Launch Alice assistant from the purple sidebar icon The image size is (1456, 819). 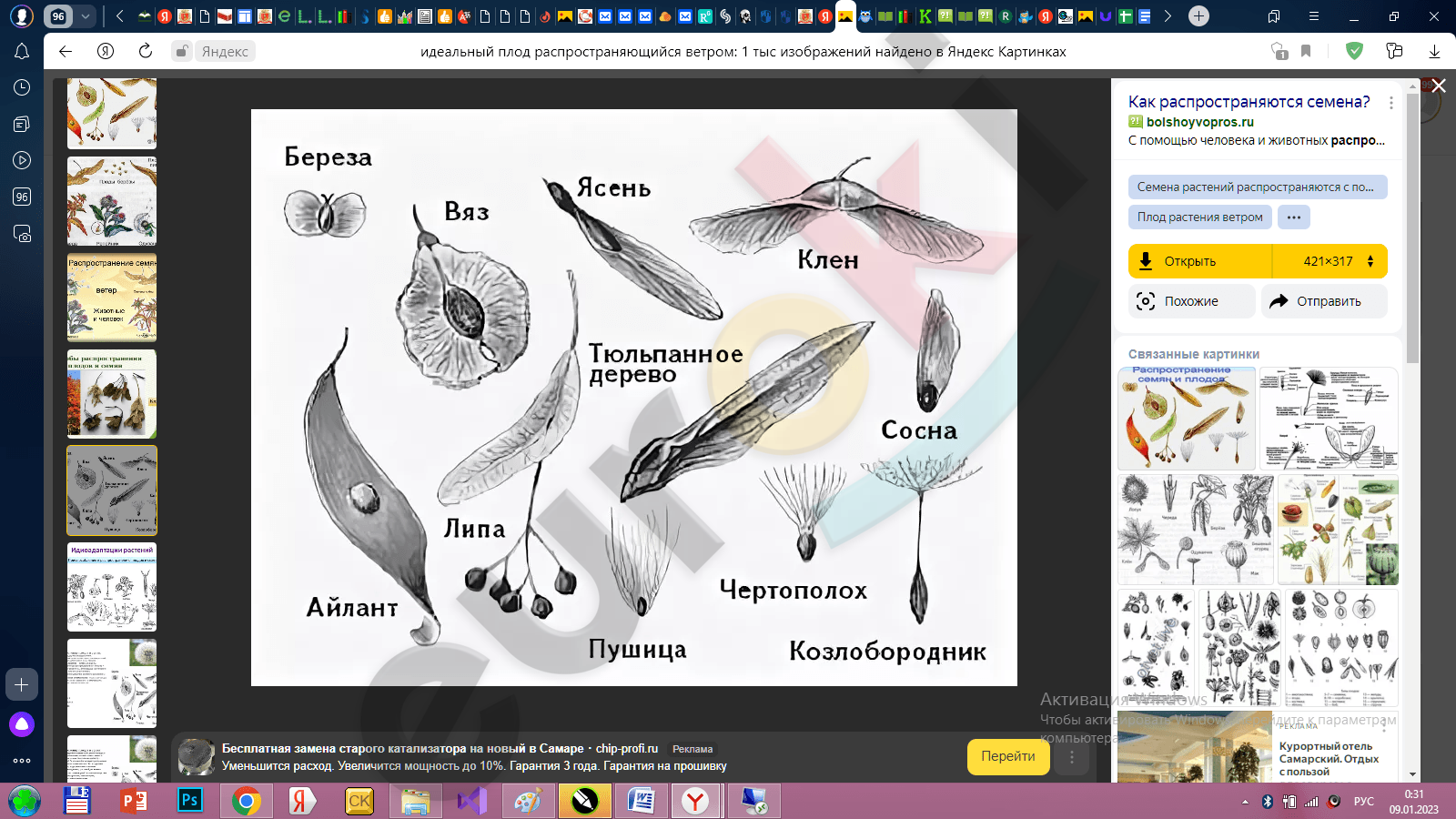click(x=22, y=724)
